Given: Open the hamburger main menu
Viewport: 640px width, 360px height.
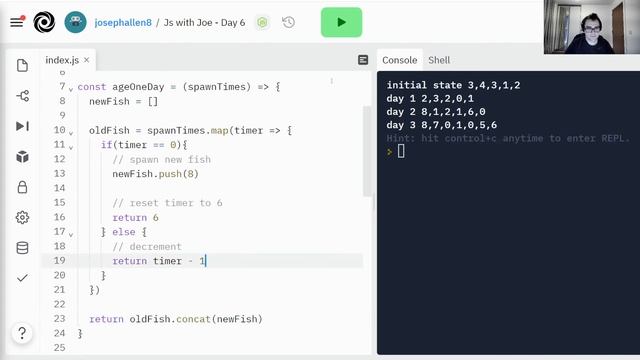Looking at the screenshot, I should point(17,22).
